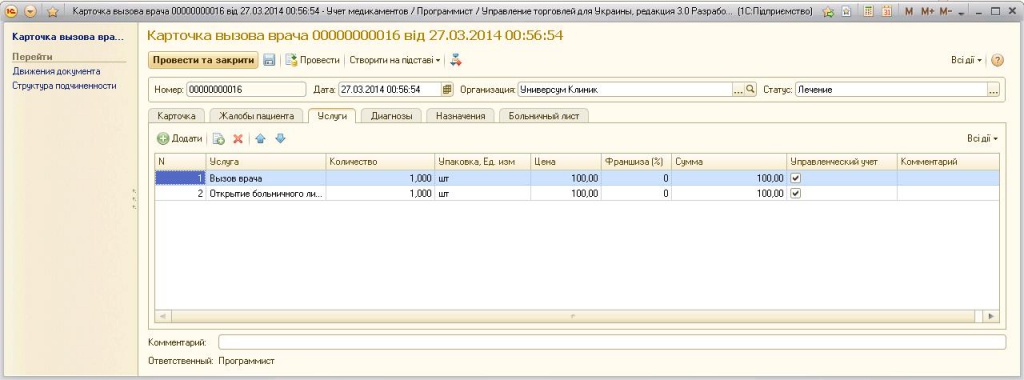The image size is (1024, 380).
Task: Click the Упаковка, Ед. изм column header
Action: (483, 161)
